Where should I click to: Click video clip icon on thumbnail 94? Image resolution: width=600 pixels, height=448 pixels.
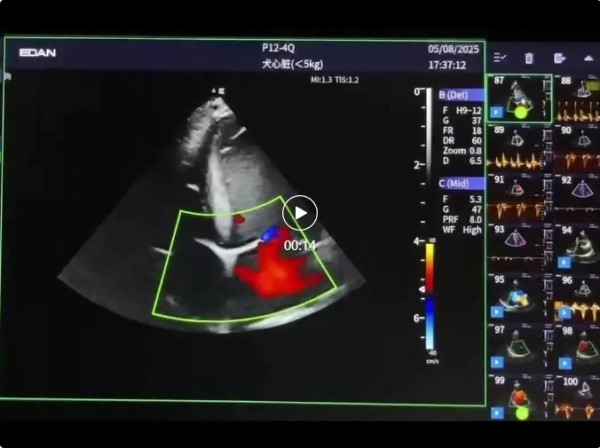click(x=564, y=262)
